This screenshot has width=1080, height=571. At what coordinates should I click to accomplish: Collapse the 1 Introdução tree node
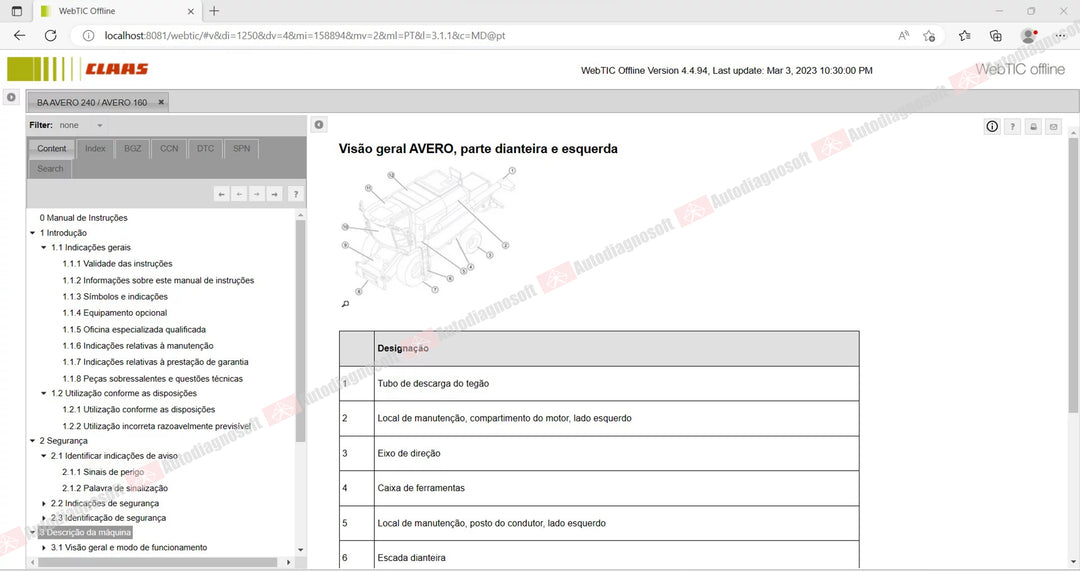coord(32,233)
